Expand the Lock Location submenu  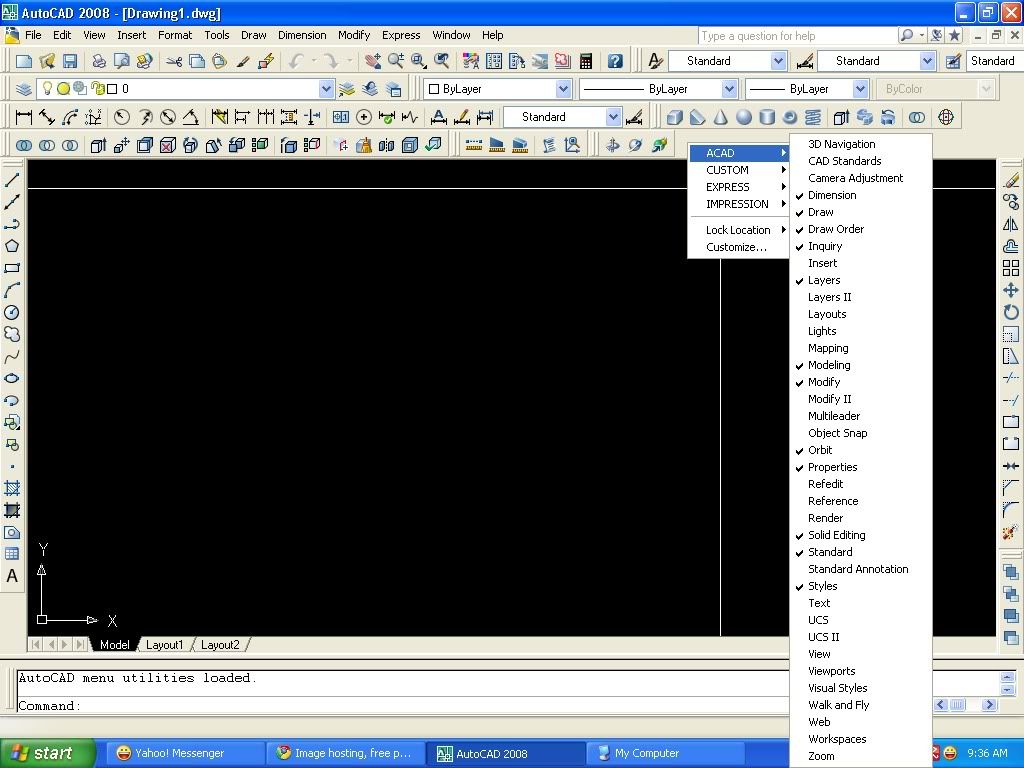coord(739,230)
